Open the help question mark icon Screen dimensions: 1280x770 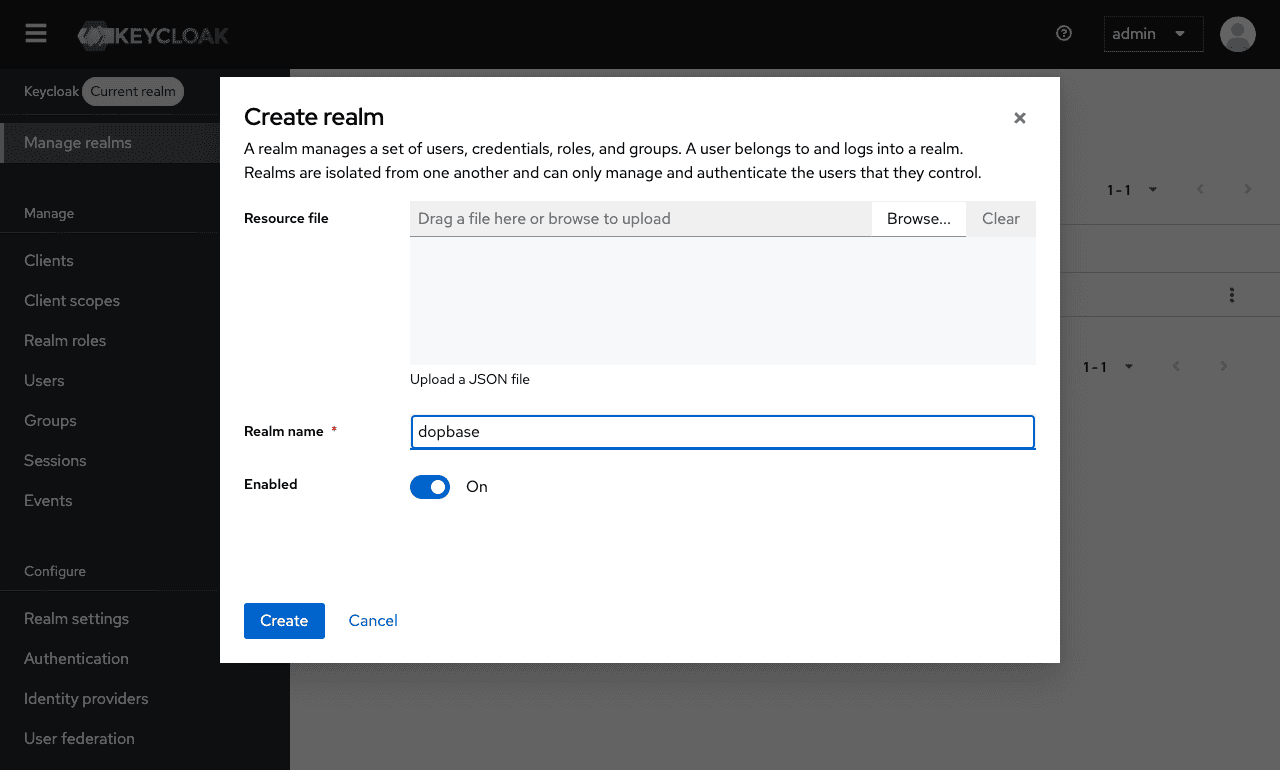click(1064, 33)
